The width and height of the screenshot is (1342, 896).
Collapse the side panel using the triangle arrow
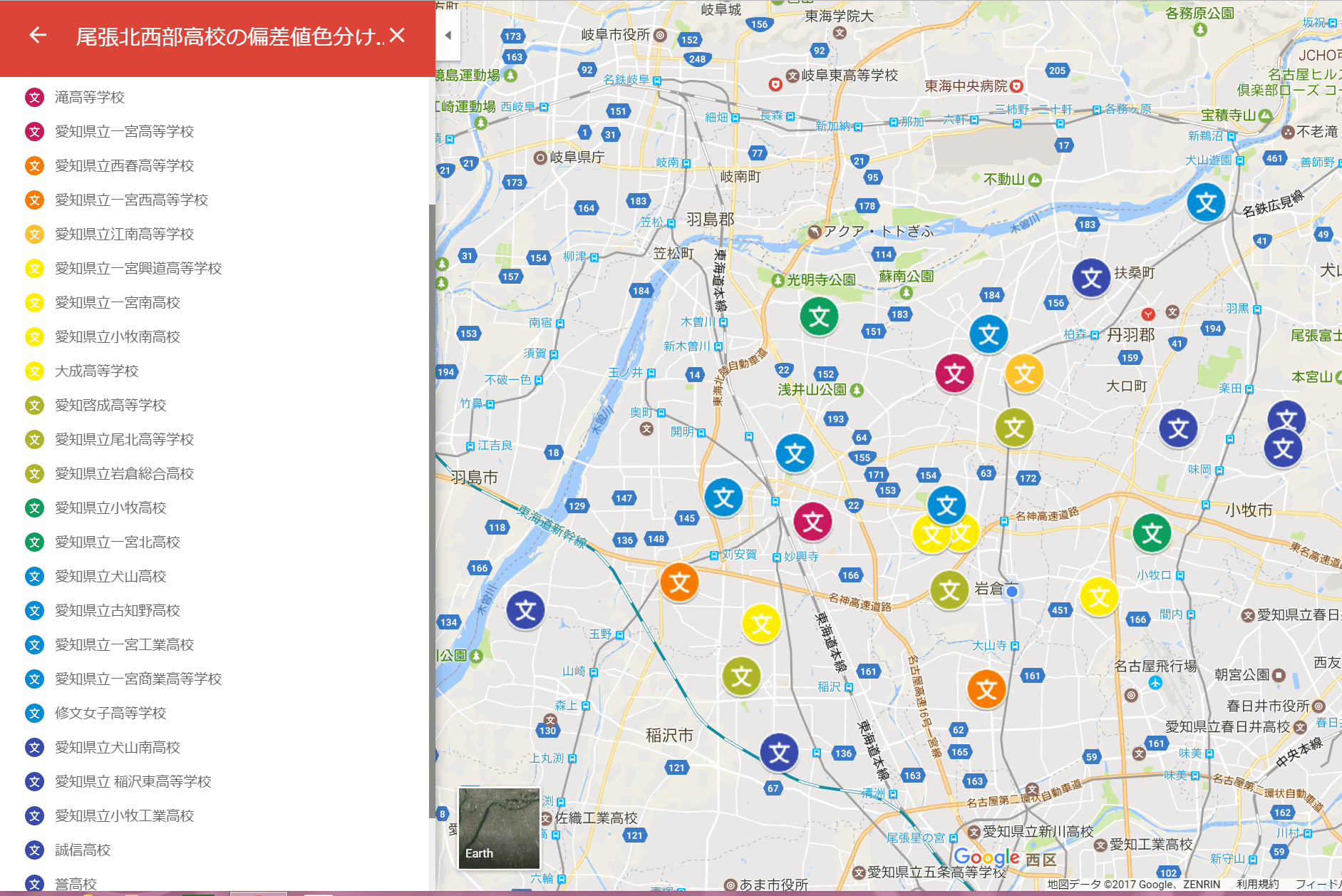tap(448, 35)
